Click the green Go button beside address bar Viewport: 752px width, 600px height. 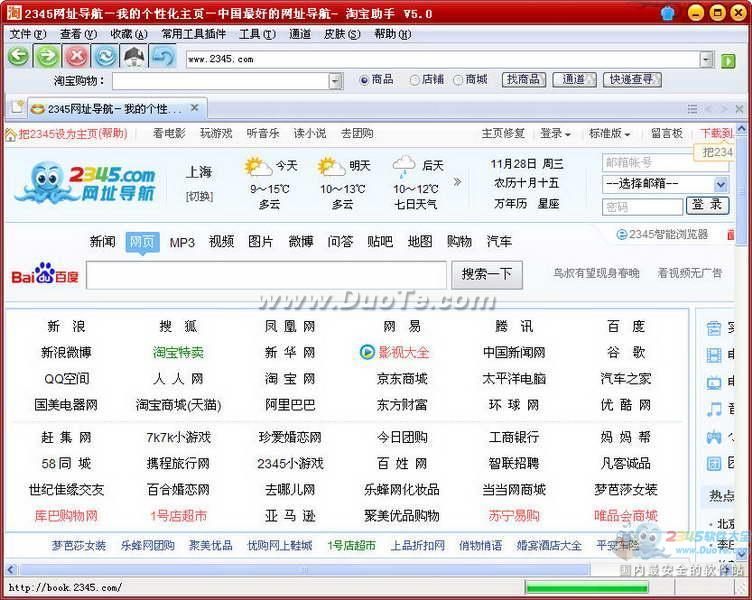729,60
